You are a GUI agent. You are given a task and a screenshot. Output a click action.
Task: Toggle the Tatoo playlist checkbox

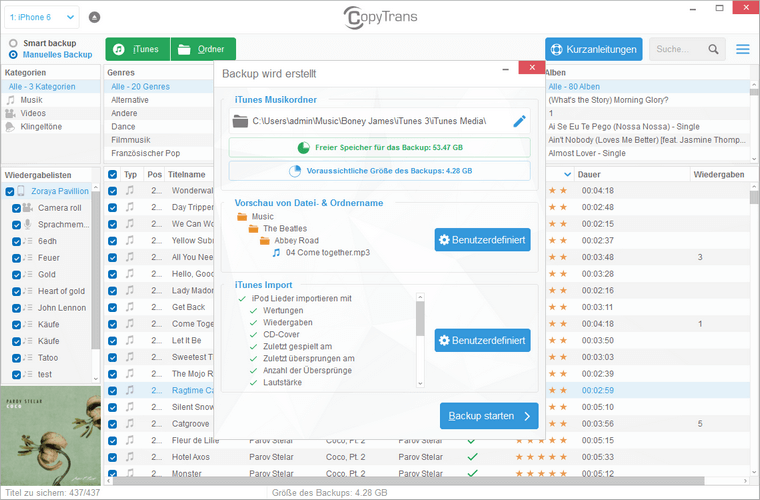[16, 358]
